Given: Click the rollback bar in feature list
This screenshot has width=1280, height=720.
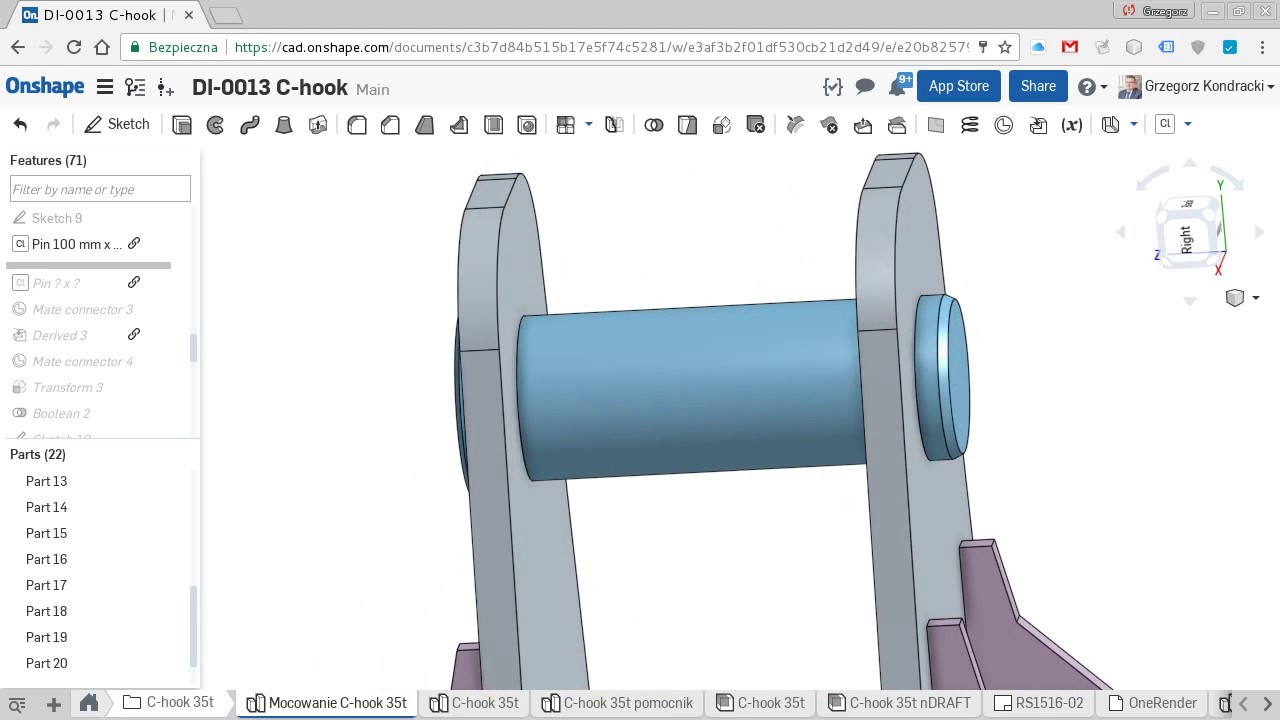Looking at the screenshot, I should 89,265.
